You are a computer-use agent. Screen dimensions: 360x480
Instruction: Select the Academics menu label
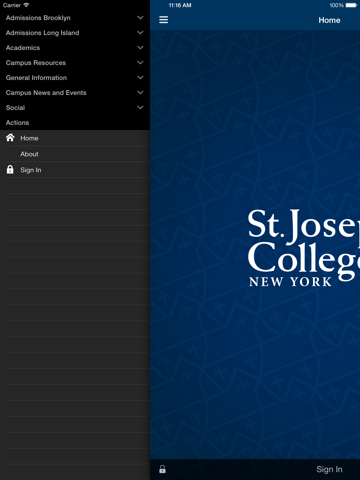point(23,48)
